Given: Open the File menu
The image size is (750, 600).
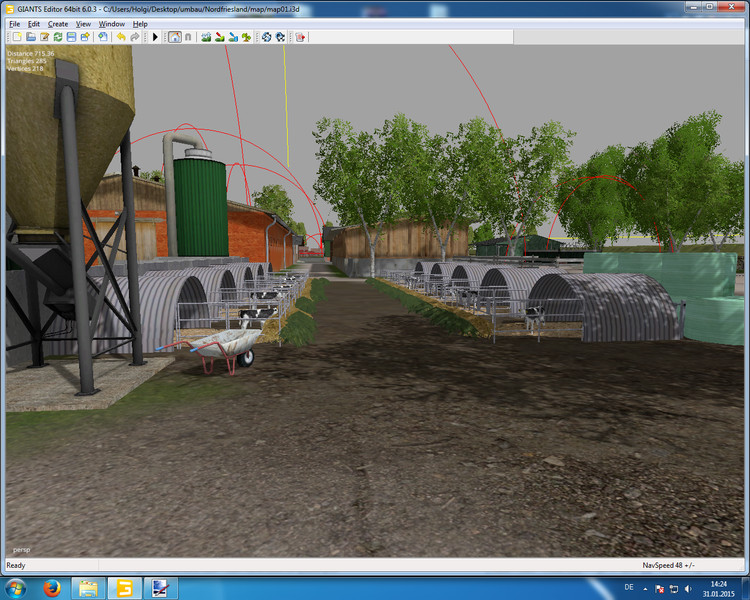Looking at the screenshot, I should (14, 23).
